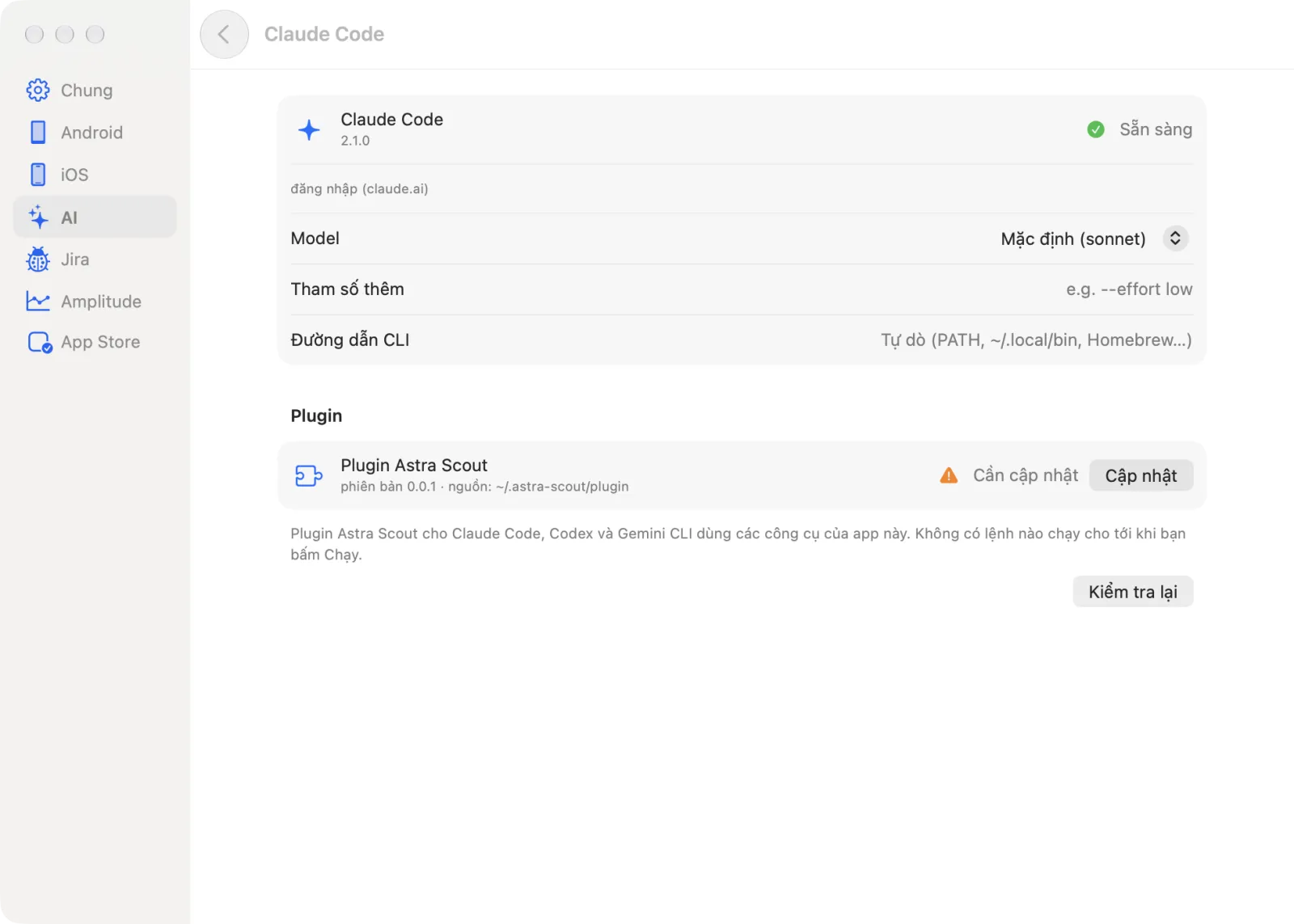Open the App Store sidebar item

(95, 342)
